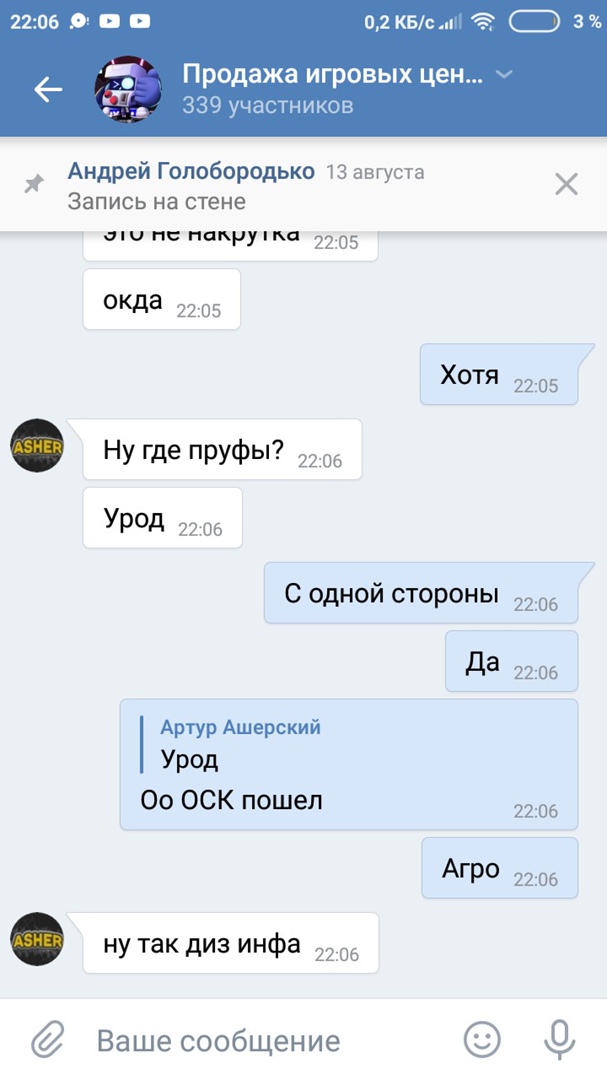Go back using the arrow icon
Screen dimensions: 607x1080
point(48,90)
